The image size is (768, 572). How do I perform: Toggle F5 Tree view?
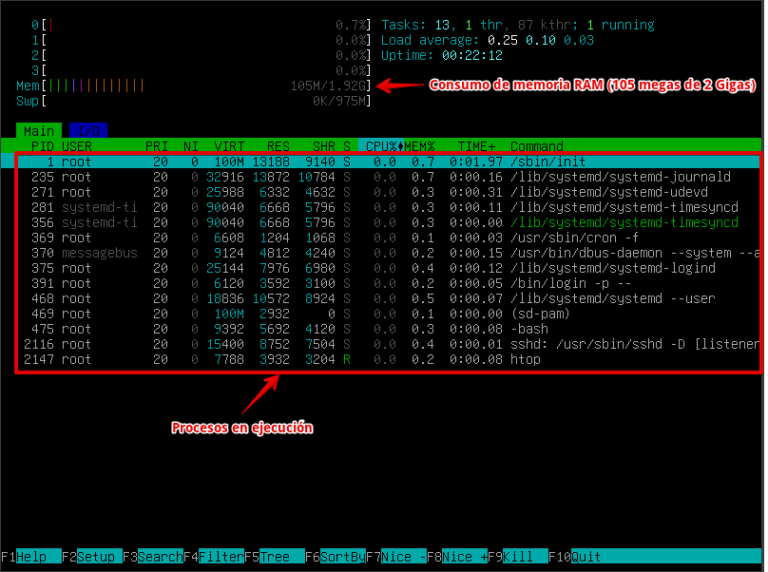(x=274, y=557)
